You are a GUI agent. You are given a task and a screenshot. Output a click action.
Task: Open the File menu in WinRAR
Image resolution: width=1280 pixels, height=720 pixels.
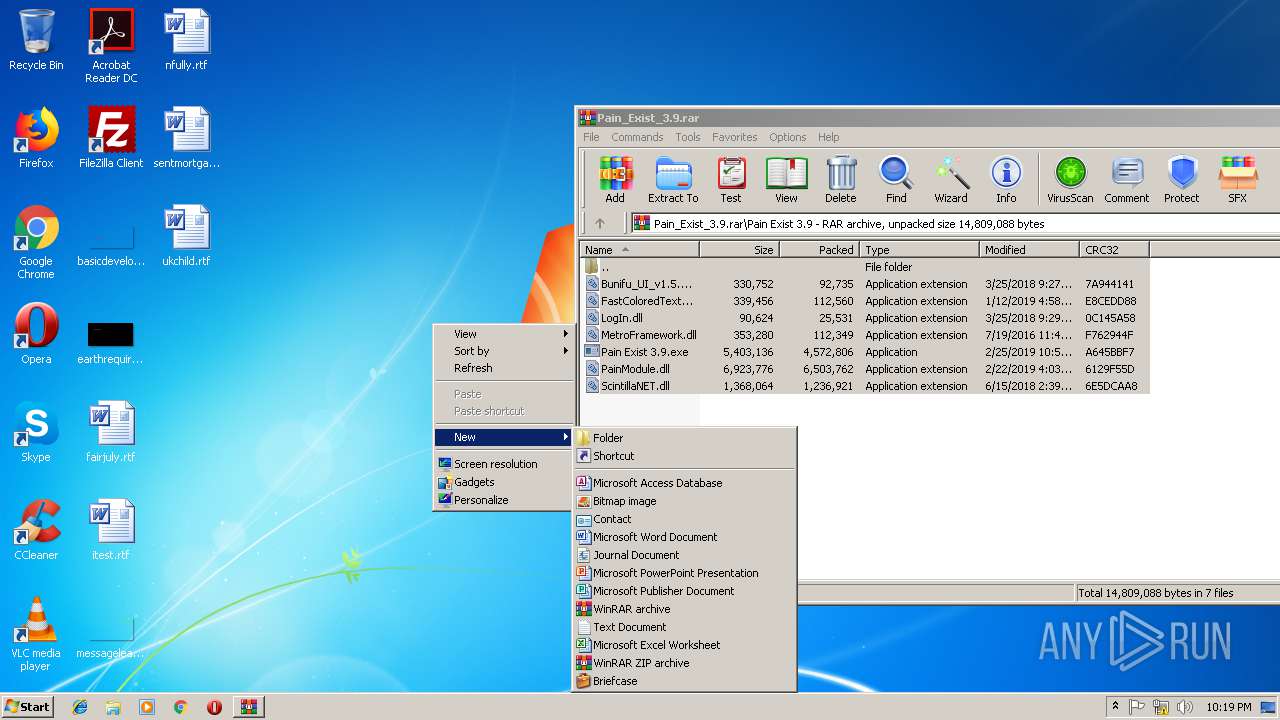pos(591,137)
